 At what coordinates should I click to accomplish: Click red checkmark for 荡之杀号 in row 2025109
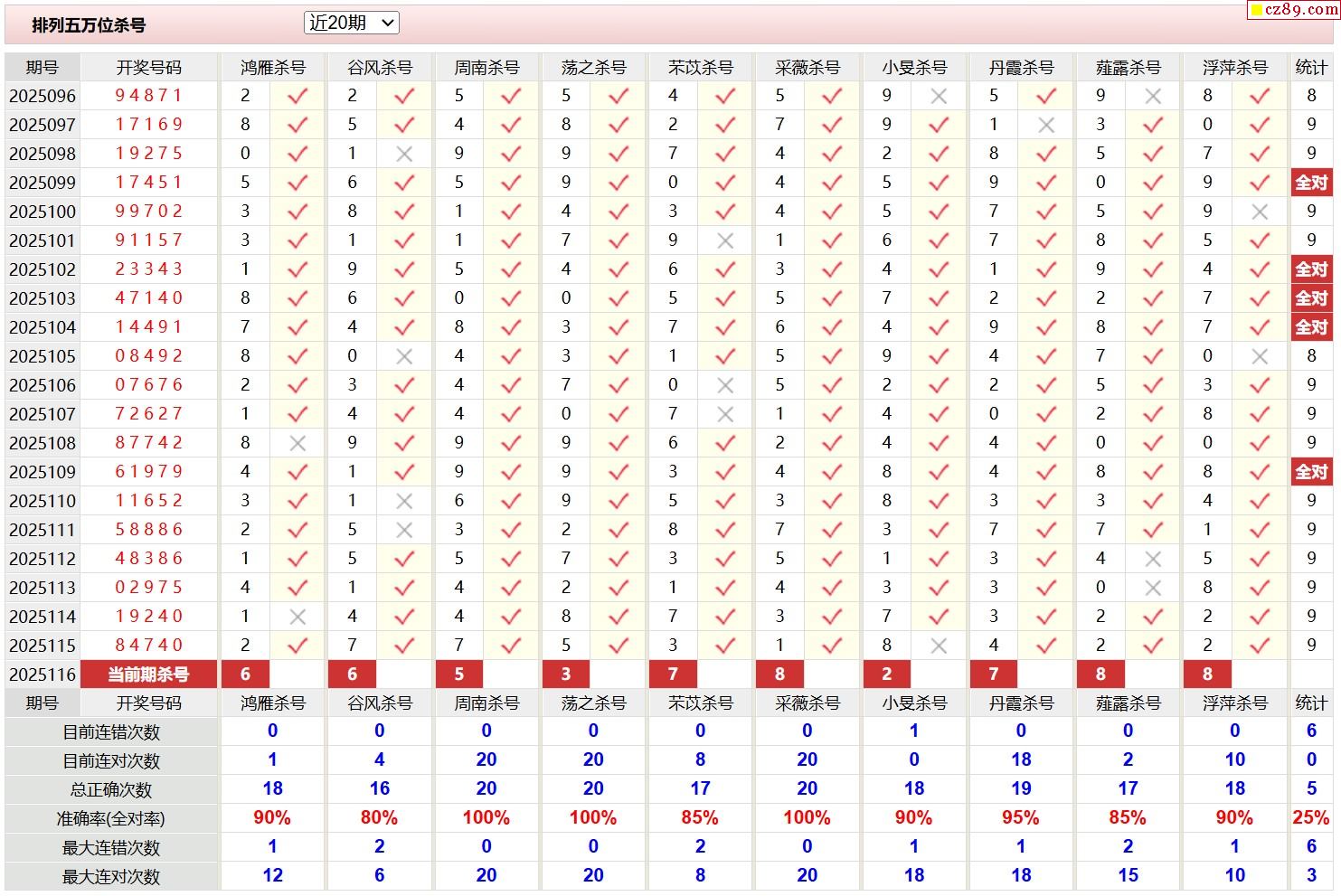tap(619, 472)
